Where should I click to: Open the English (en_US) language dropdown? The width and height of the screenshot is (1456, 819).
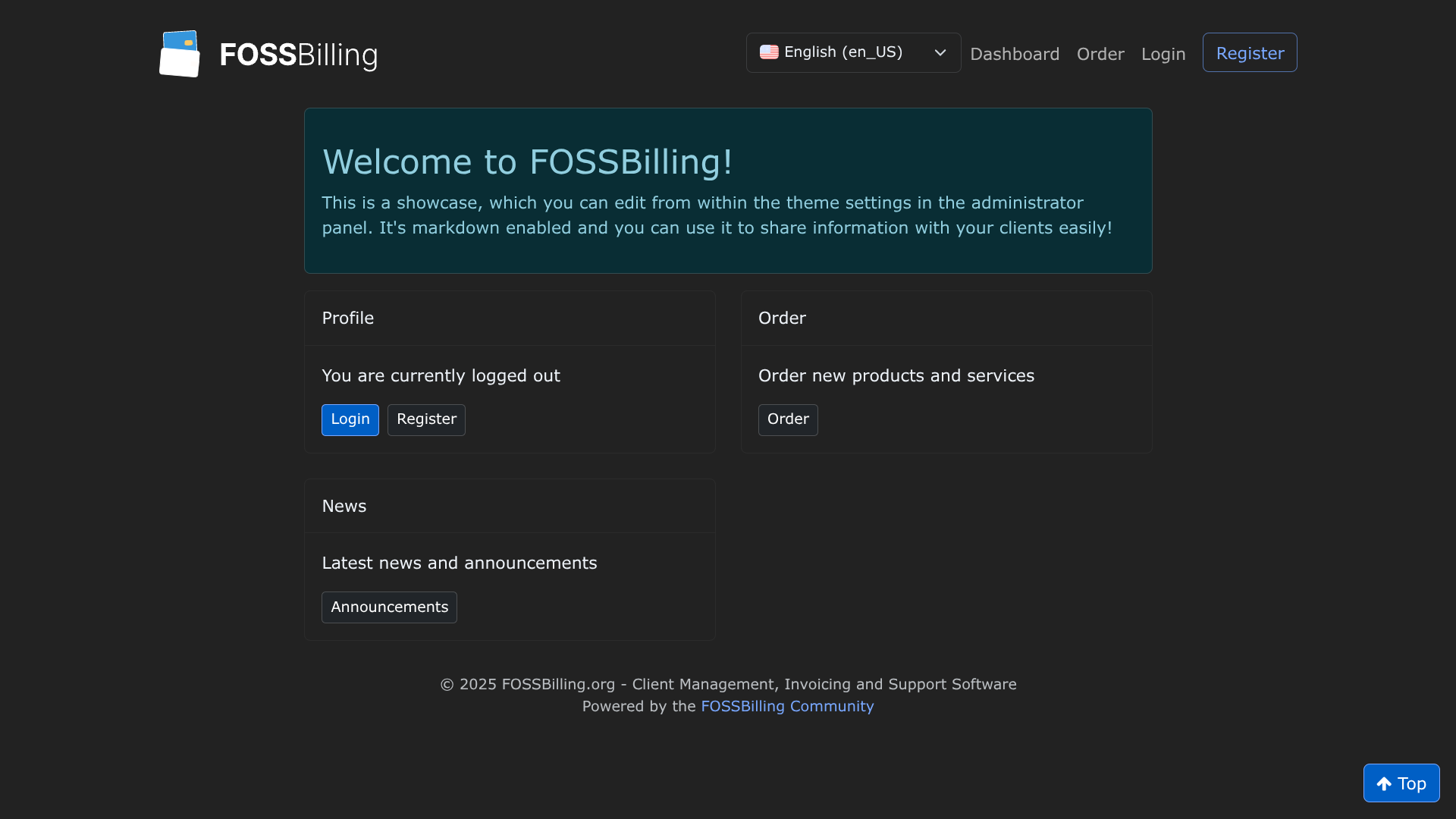(853, 52)
